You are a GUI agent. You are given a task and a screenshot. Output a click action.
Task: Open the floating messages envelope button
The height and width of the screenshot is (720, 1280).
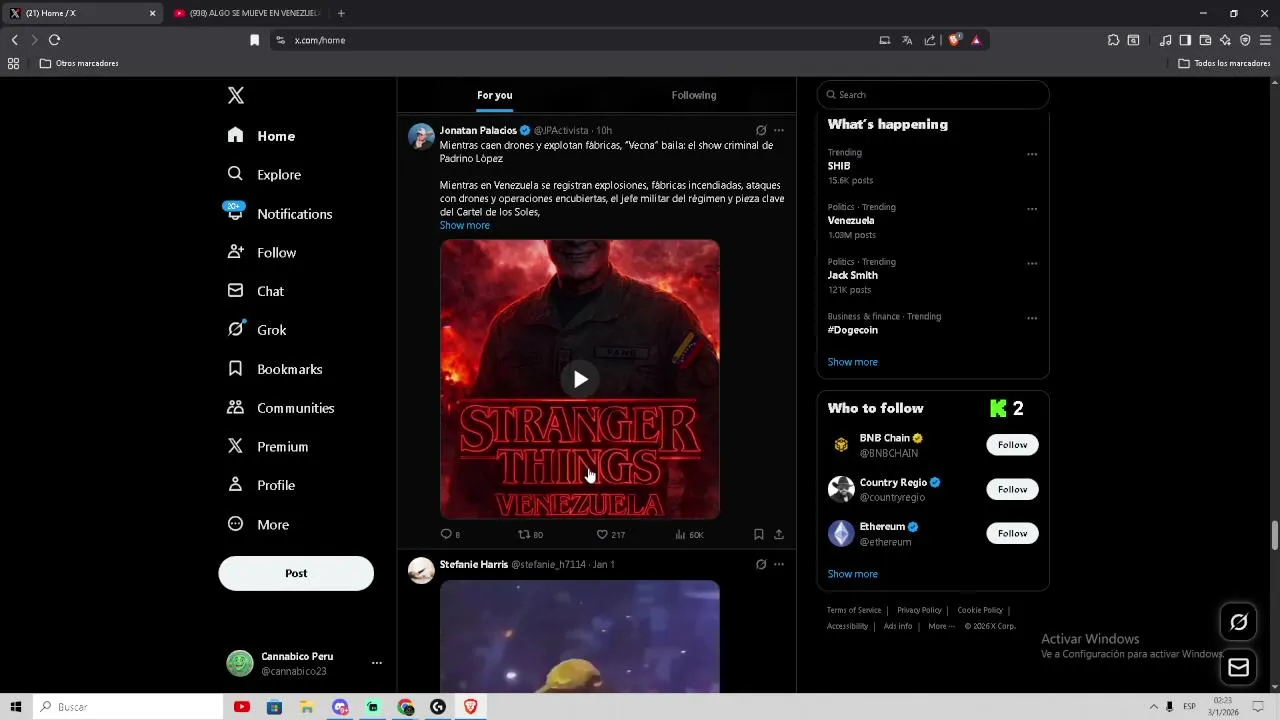[x=1238, y=667]
